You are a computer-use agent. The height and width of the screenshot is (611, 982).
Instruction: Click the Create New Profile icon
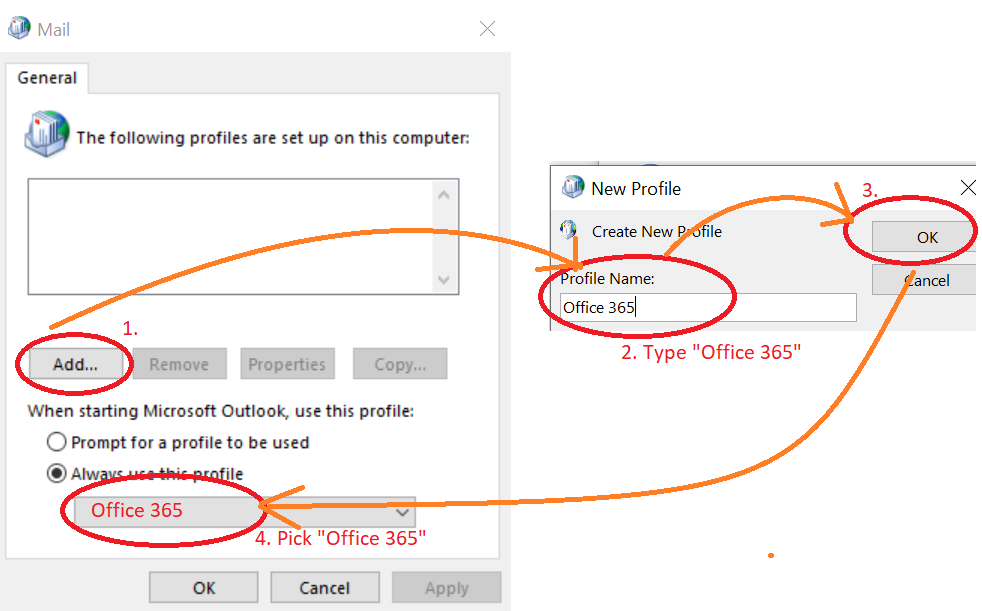pyautogui.click(x=568, y=230)
